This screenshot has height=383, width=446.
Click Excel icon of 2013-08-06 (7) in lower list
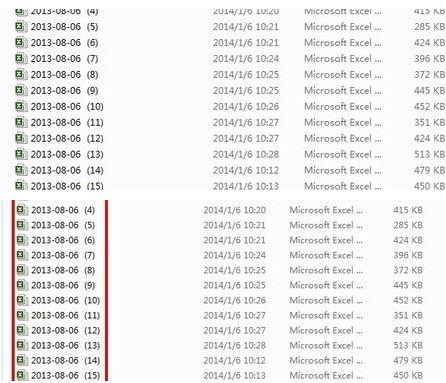pos(22,255)
